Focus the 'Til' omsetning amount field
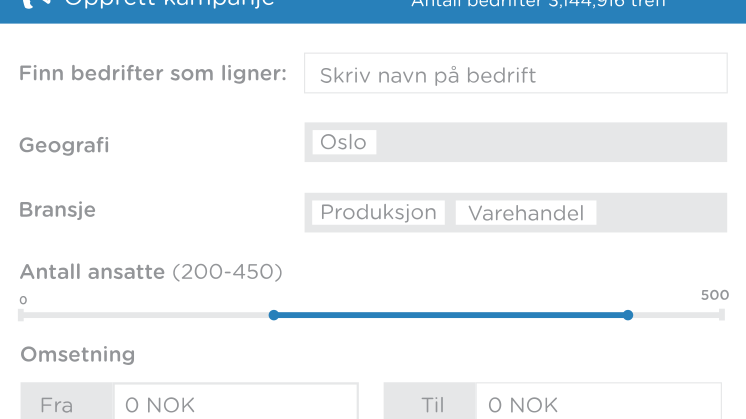 pyautogui.click(x=599, y=404)
